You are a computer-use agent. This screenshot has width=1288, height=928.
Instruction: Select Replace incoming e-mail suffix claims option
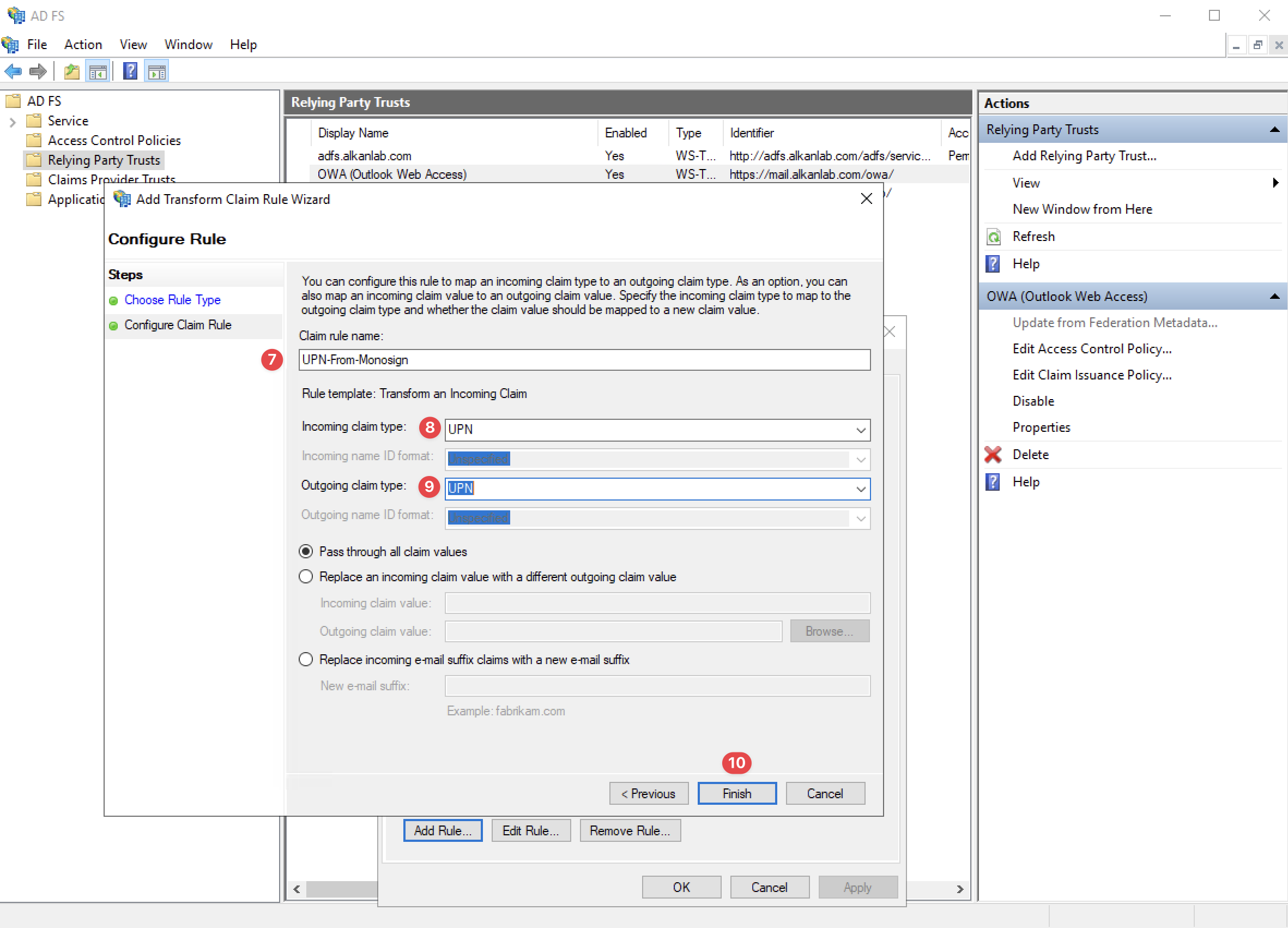pyautogui.click(x=306, y=659)
